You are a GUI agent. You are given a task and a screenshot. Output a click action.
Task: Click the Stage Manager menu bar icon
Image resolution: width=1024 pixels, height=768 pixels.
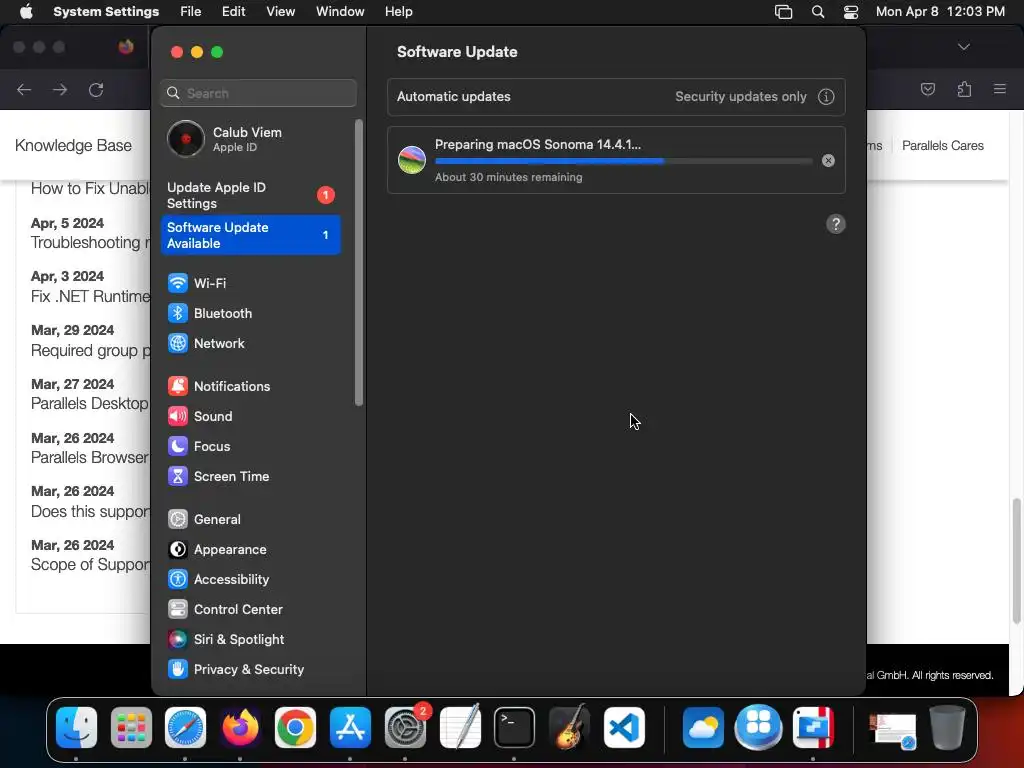[x=784, y=12]
